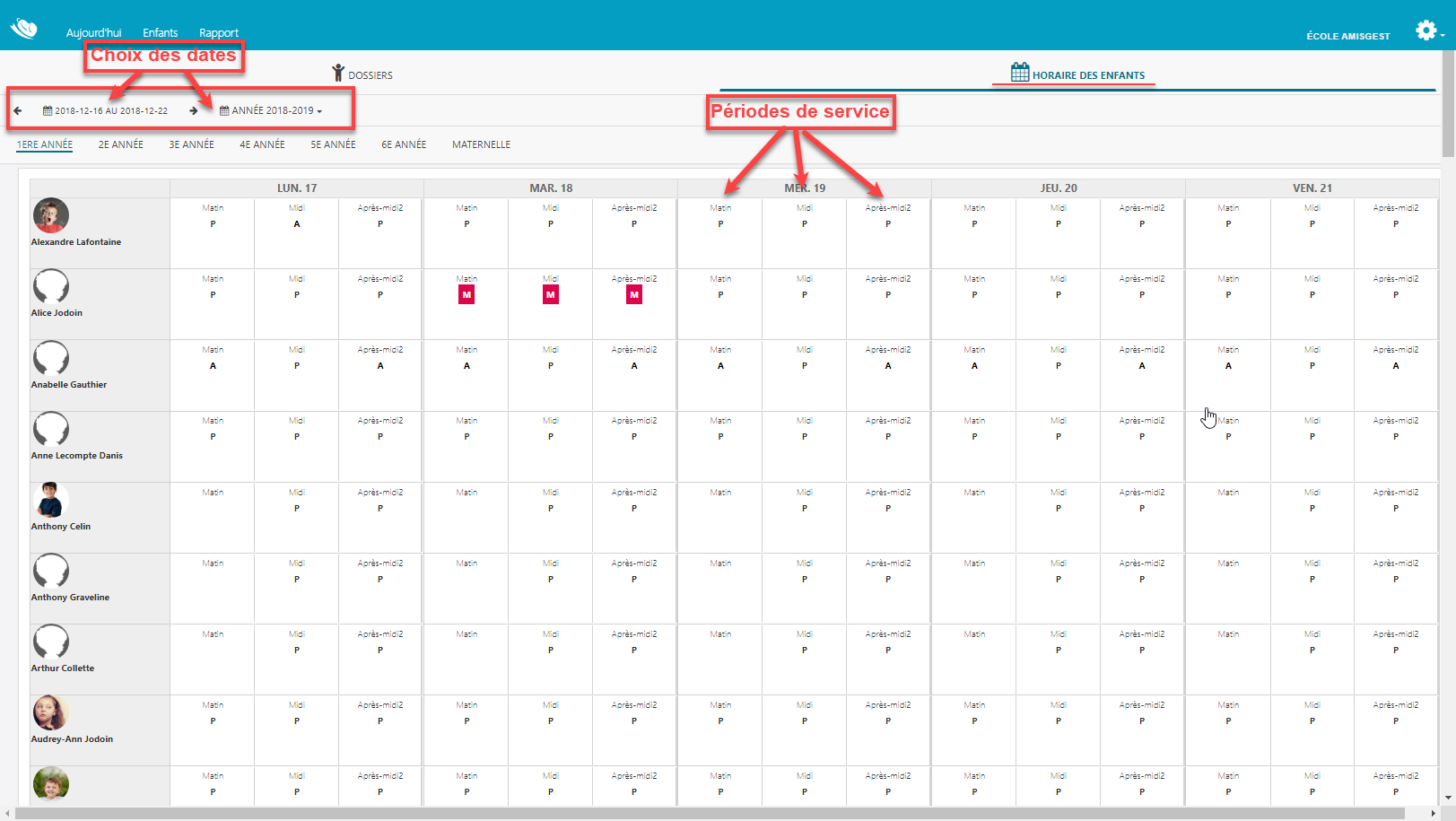The height and width of the screenshot is (821, 1456).
Task: Open Alice Jodoin's avatar
Action: pos(51,286)
